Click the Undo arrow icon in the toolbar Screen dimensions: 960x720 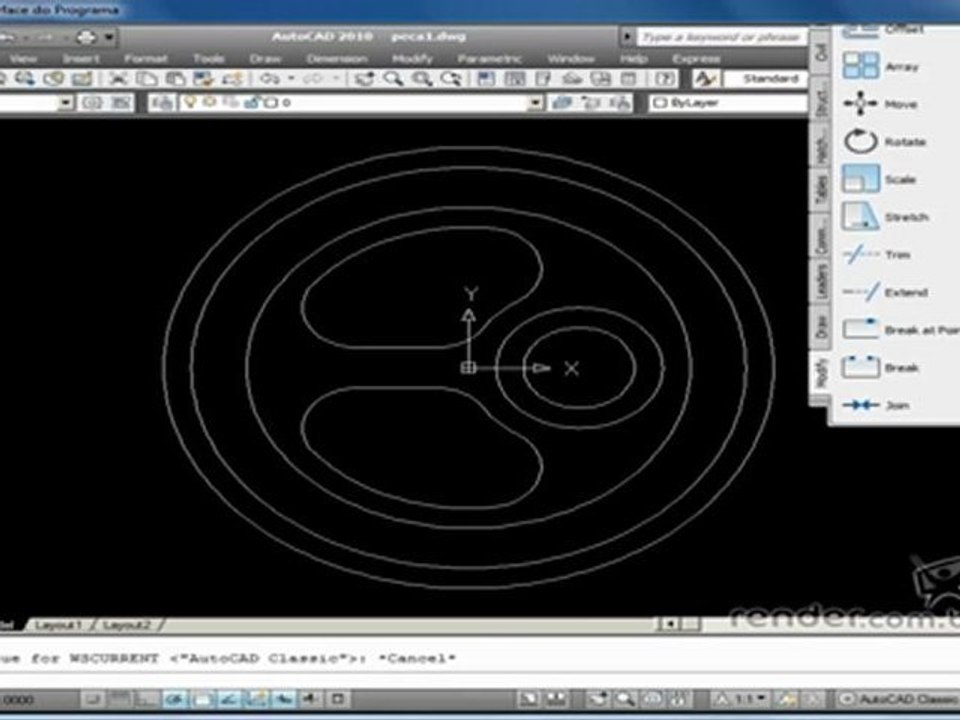click(x=268, y=79)
